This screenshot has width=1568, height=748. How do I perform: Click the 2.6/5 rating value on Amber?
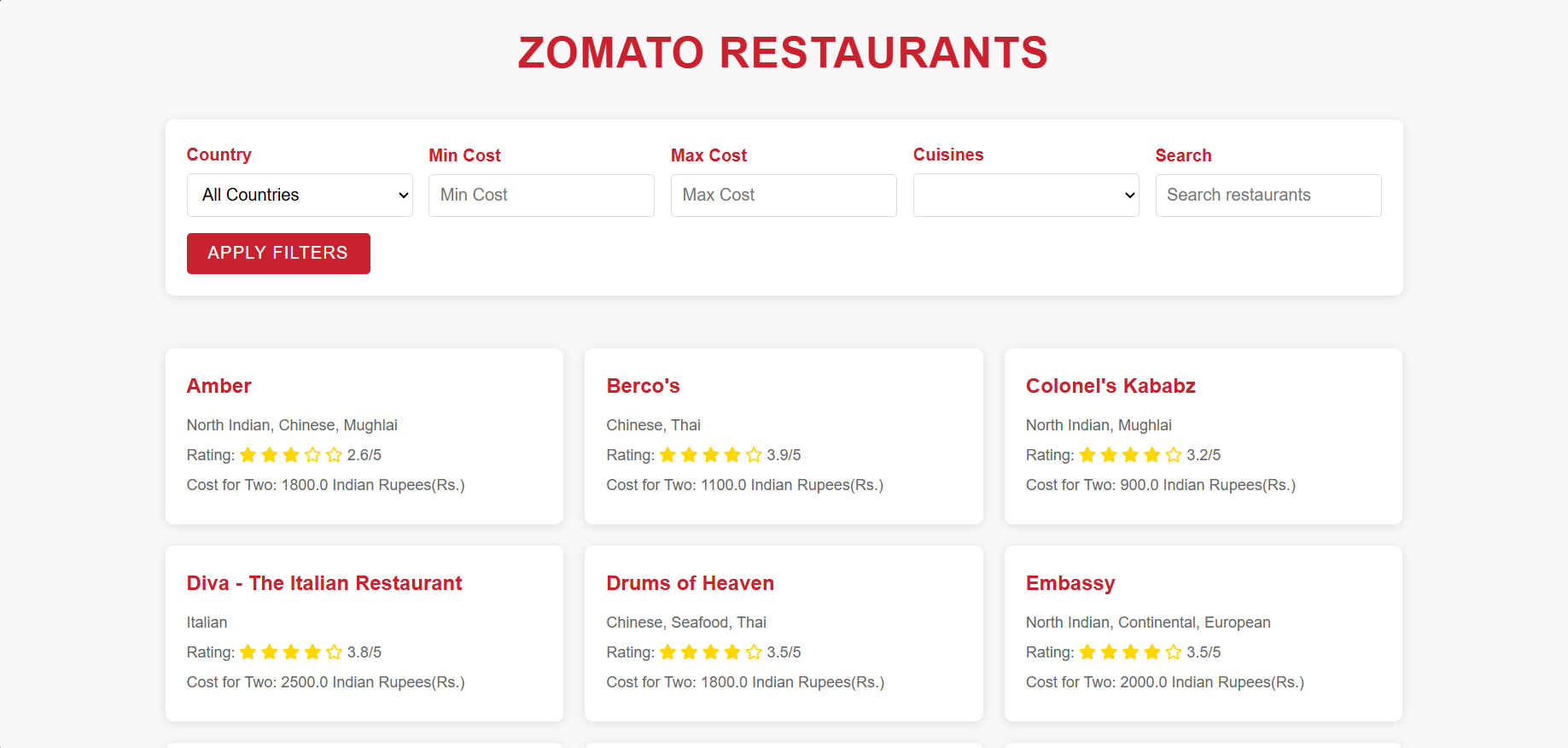364,455
